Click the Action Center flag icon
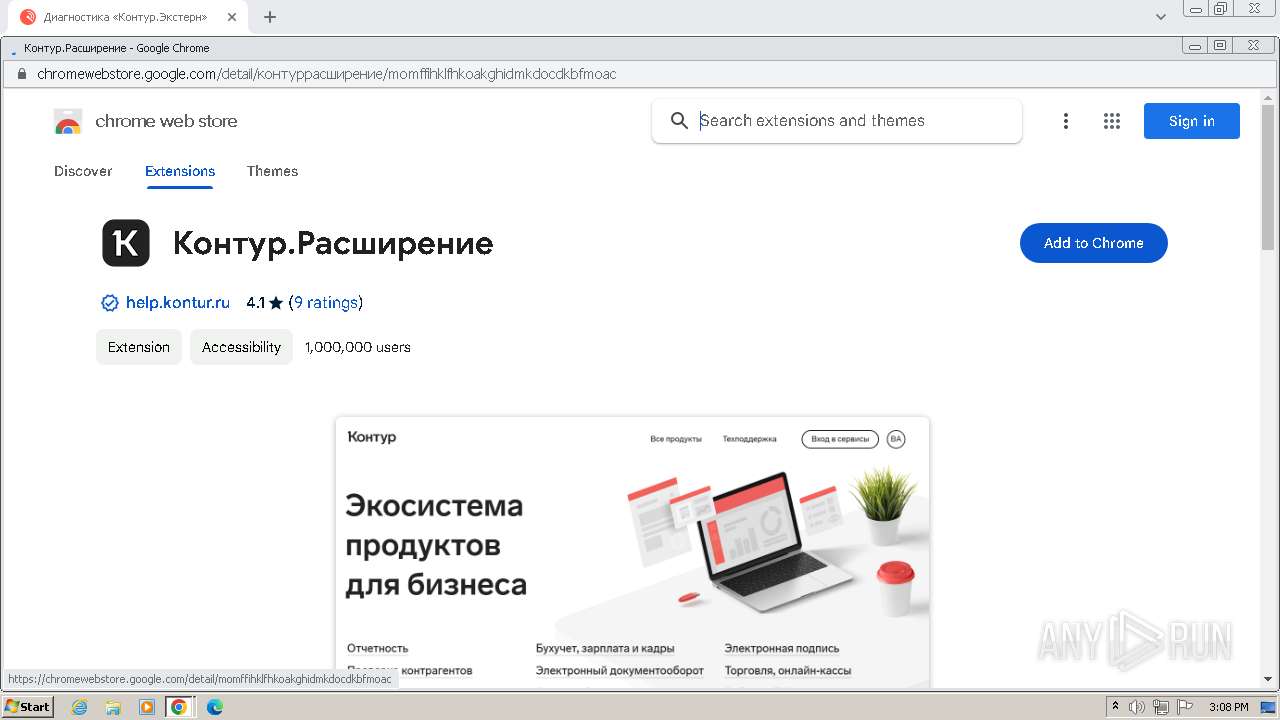The height and width of the screenshot is (720, 1280). (x=1183, y=707)
